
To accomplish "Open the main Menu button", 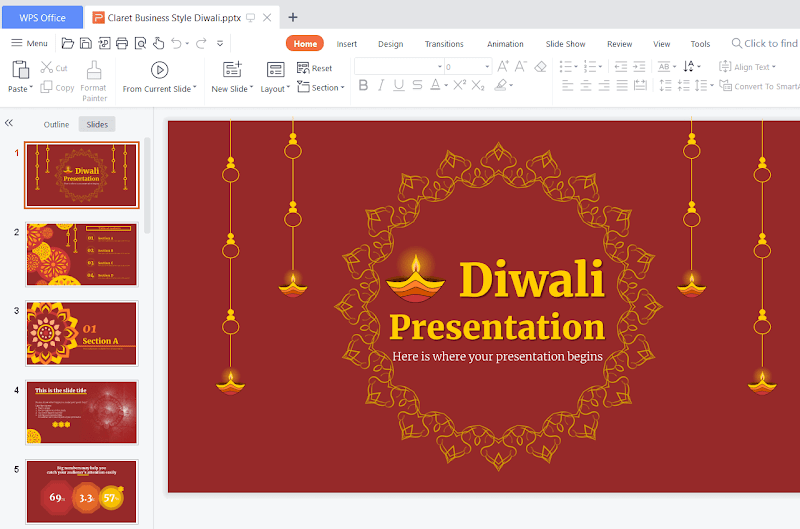I will [30, 43].
